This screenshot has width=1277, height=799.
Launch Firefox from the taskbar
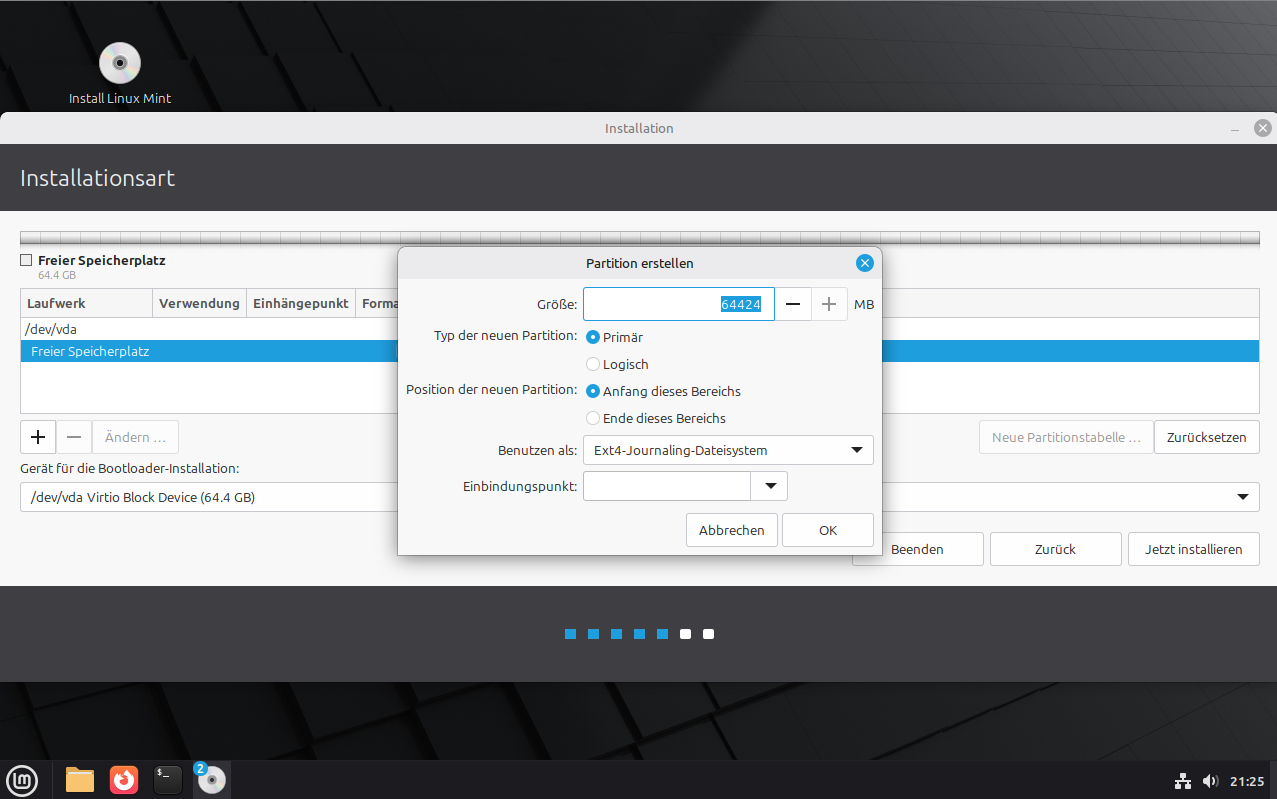tap(124, 779)
